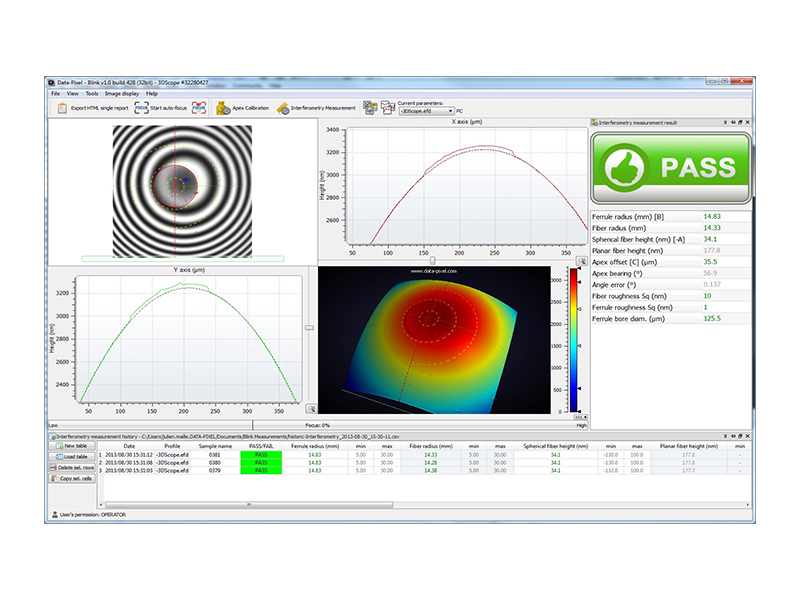Open the File menu
Screen dimensions: 800x600
click(x=56, y=94)
